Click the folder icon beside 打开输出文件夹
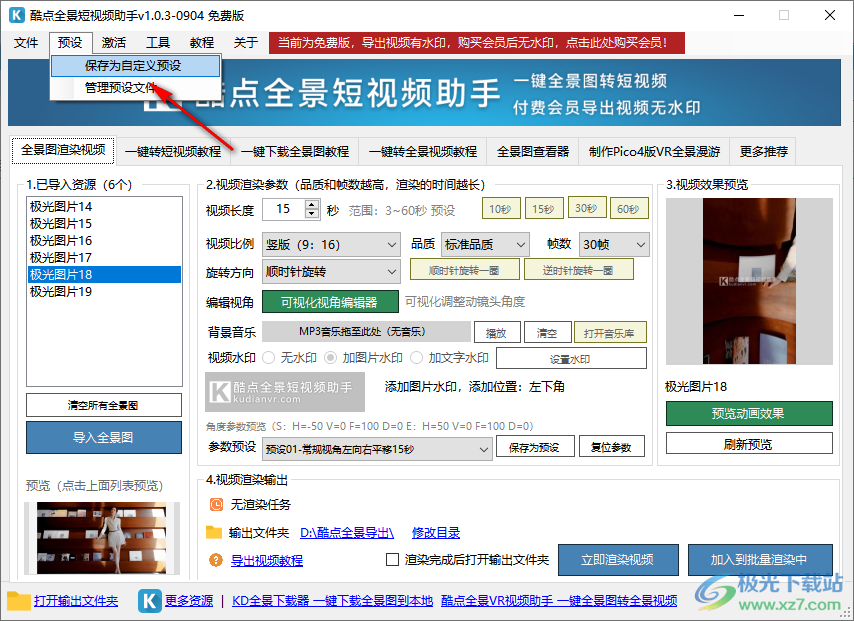The image size is (854, 621). tap(19, 600)
